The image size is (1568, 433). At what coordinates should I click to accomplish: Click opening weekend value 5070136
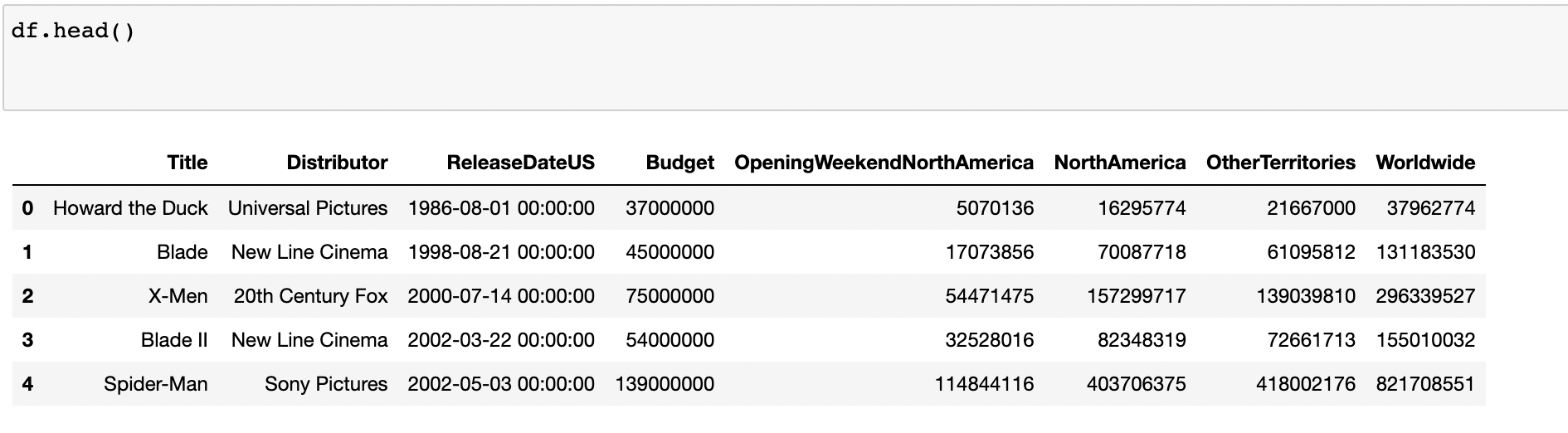click(x=996, y=208)
